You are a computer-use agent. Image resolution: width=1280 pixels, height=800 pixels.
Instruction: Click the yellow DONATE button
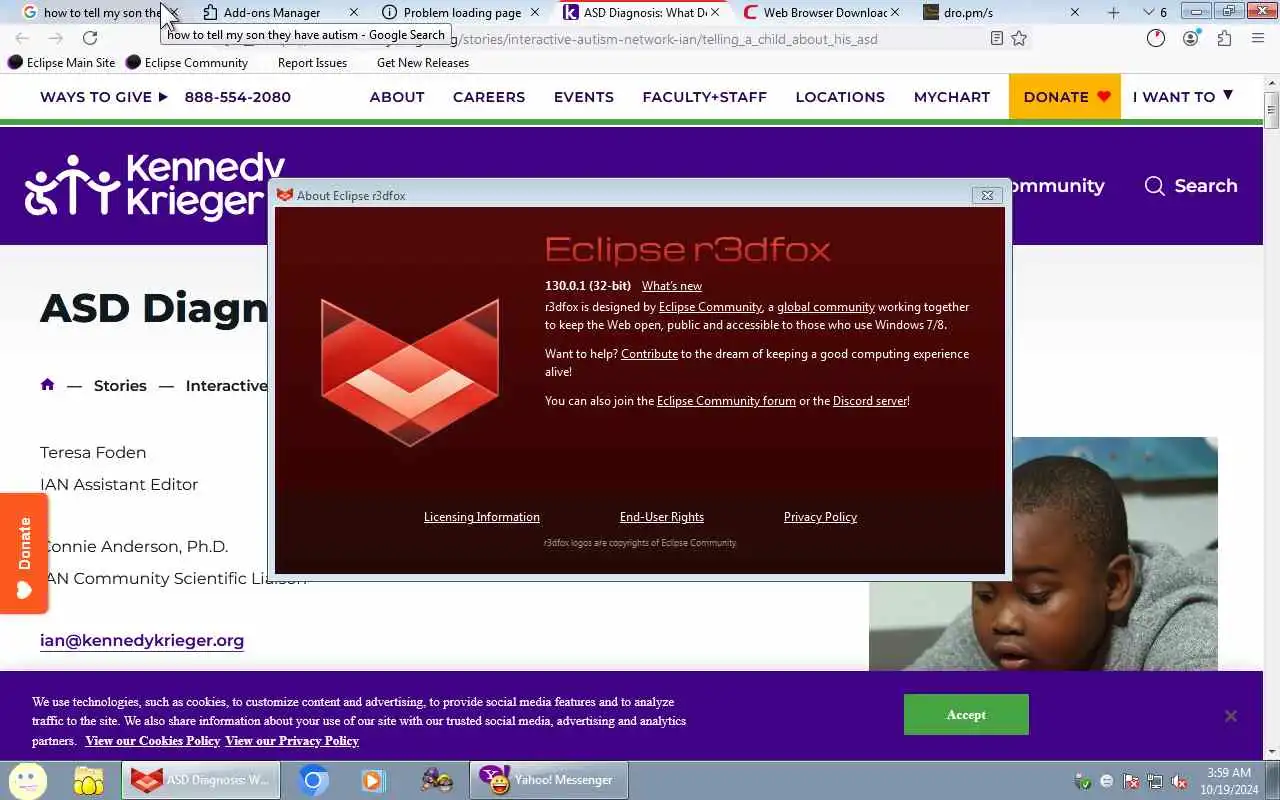coord(1065,97)
